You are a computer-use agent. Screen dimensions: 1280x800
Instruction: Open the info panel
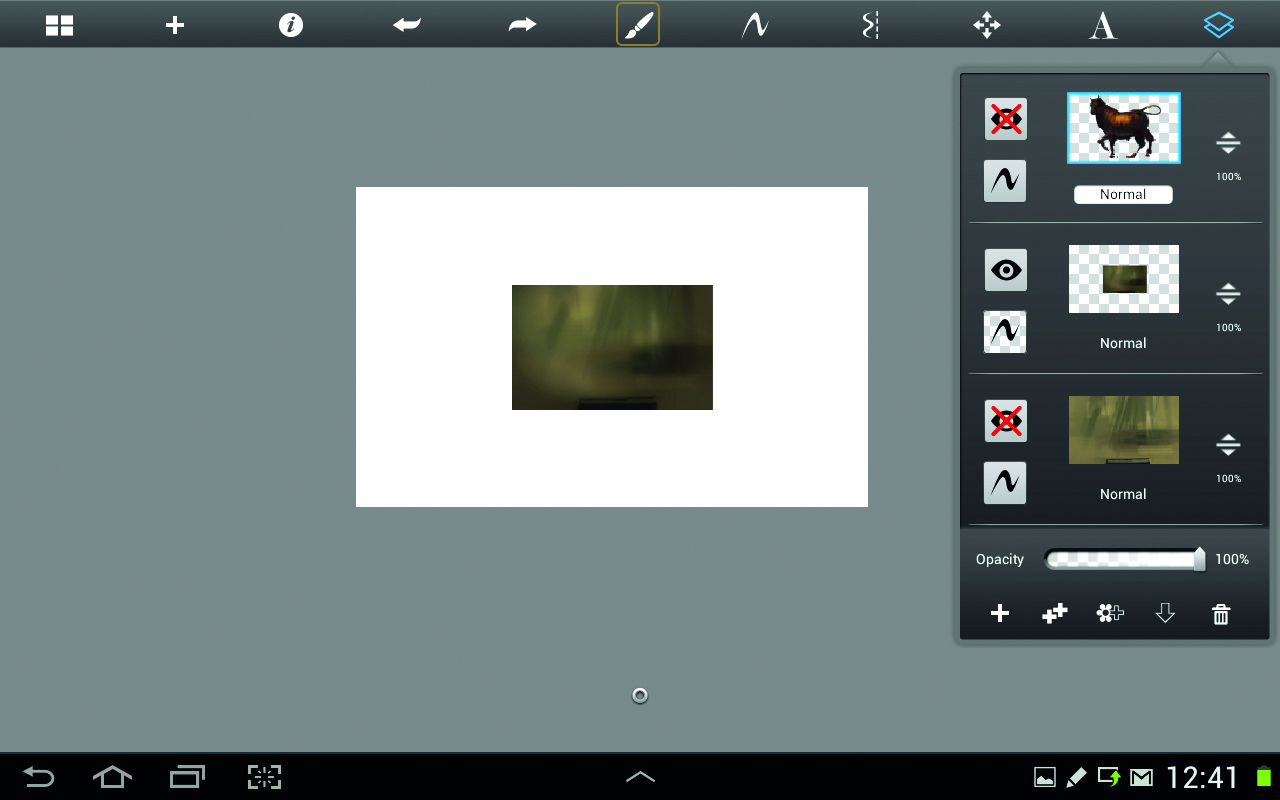point(290,26)
